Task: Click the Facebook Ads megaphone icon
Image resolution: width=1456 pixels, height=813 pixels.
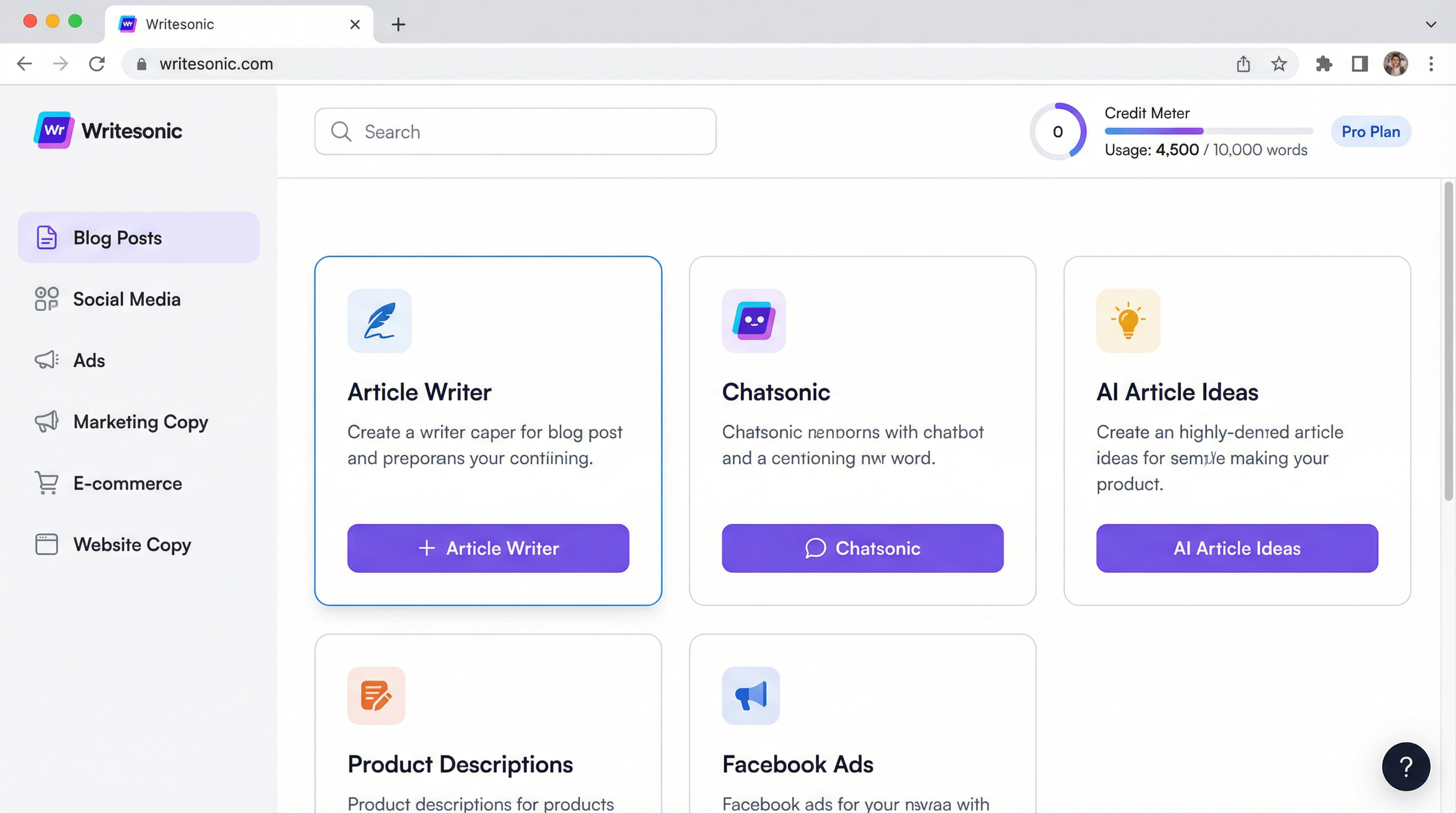Action: (751, 695)
